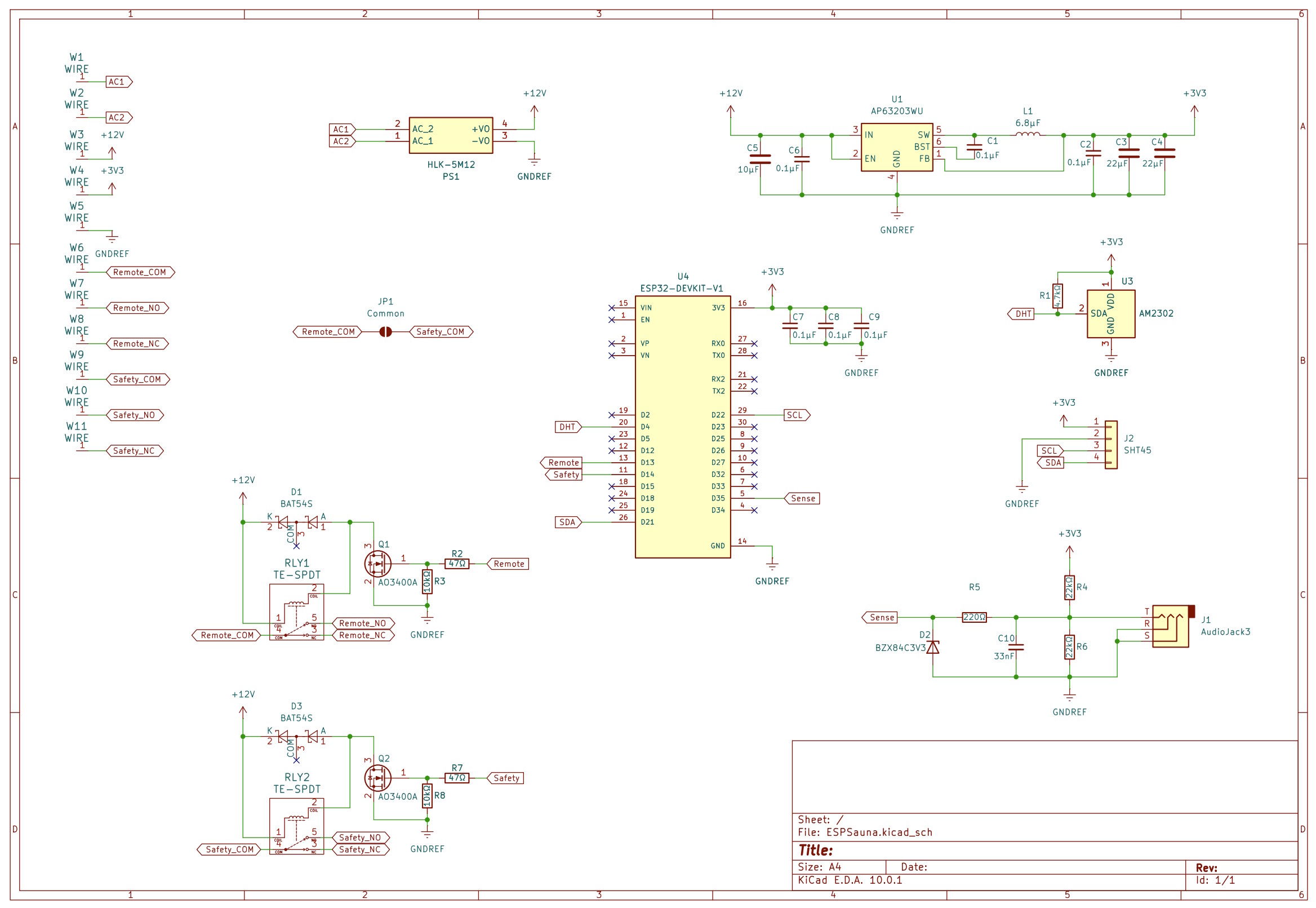Screen dimensions: 1316x908
Task: Select the R4 22kΩ resistor symbol
Action: (1069, 588)
